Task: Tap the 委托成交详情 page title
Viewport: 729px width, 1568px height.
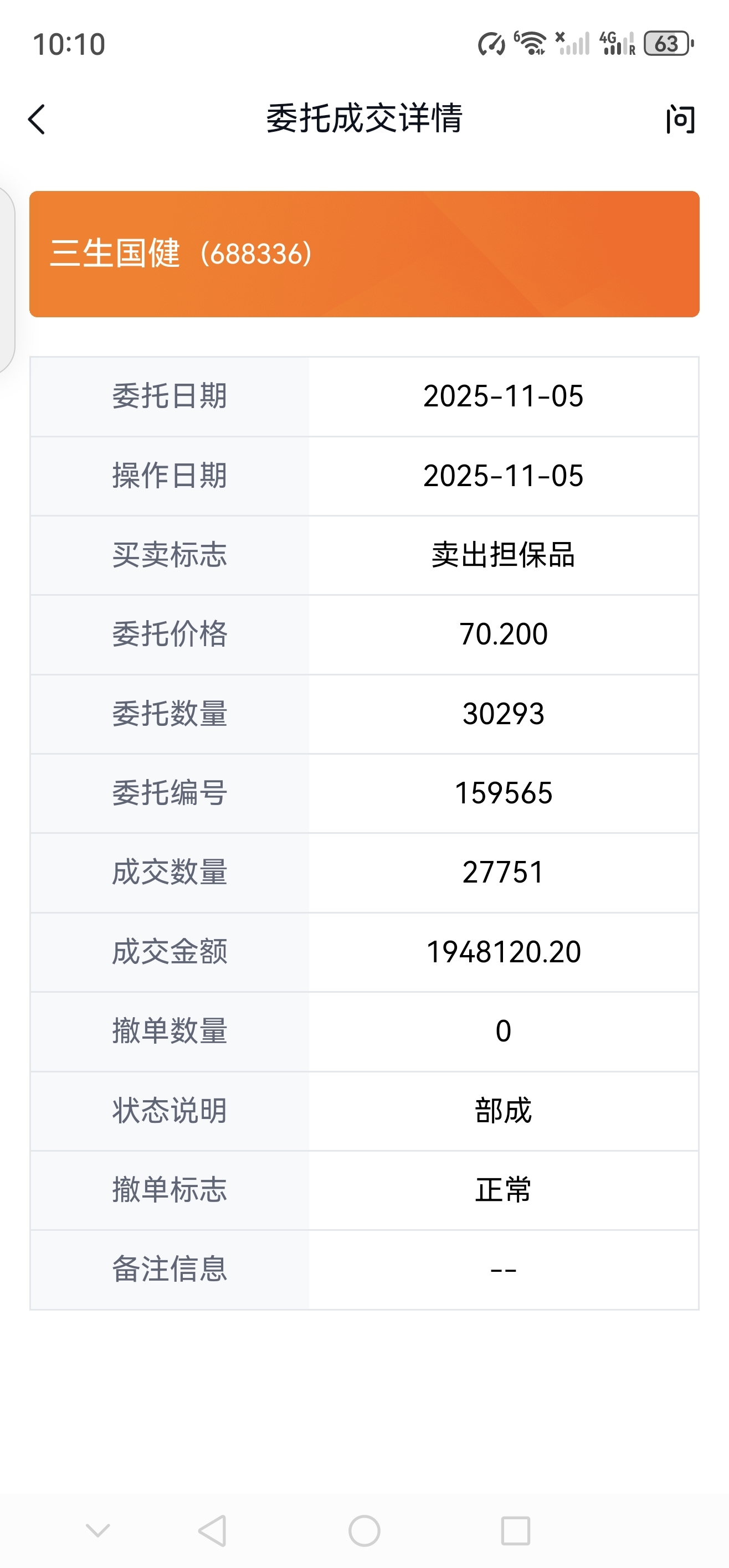Action: (x=364, y=118)
